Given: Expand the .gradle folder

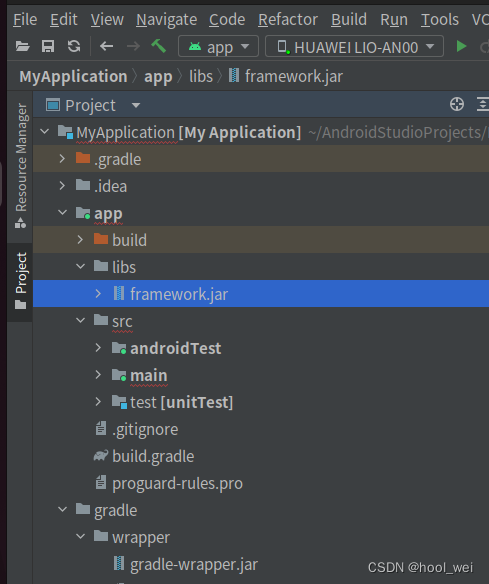Looking at the screenshot, I should tap(62, 159).
